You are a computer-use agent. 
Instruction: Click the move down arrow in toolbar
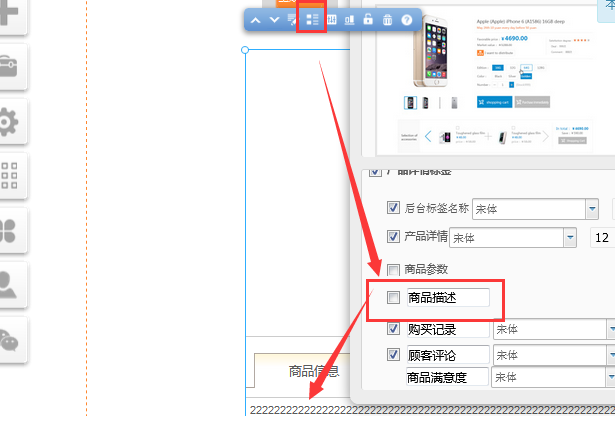click(274, 20)
